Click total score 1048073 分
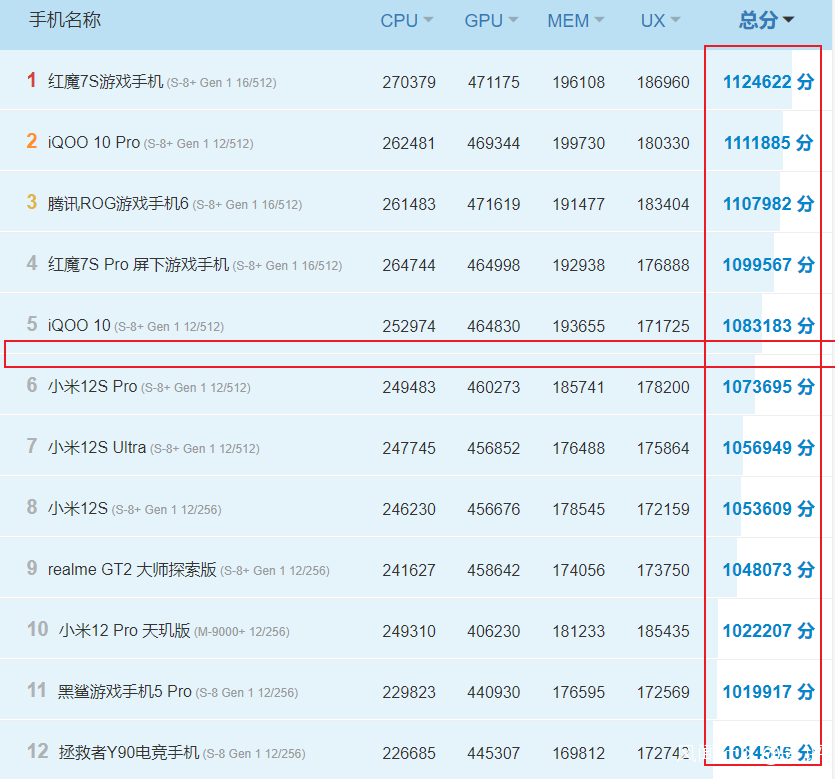 pos(768,570)
